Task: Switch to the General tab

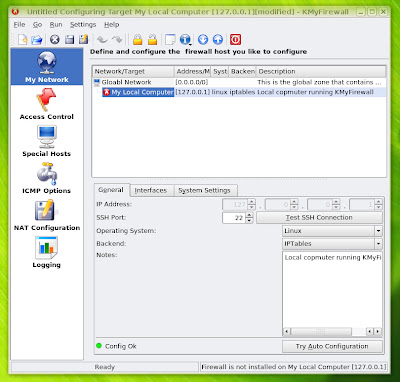Action: tap(111, 190)
